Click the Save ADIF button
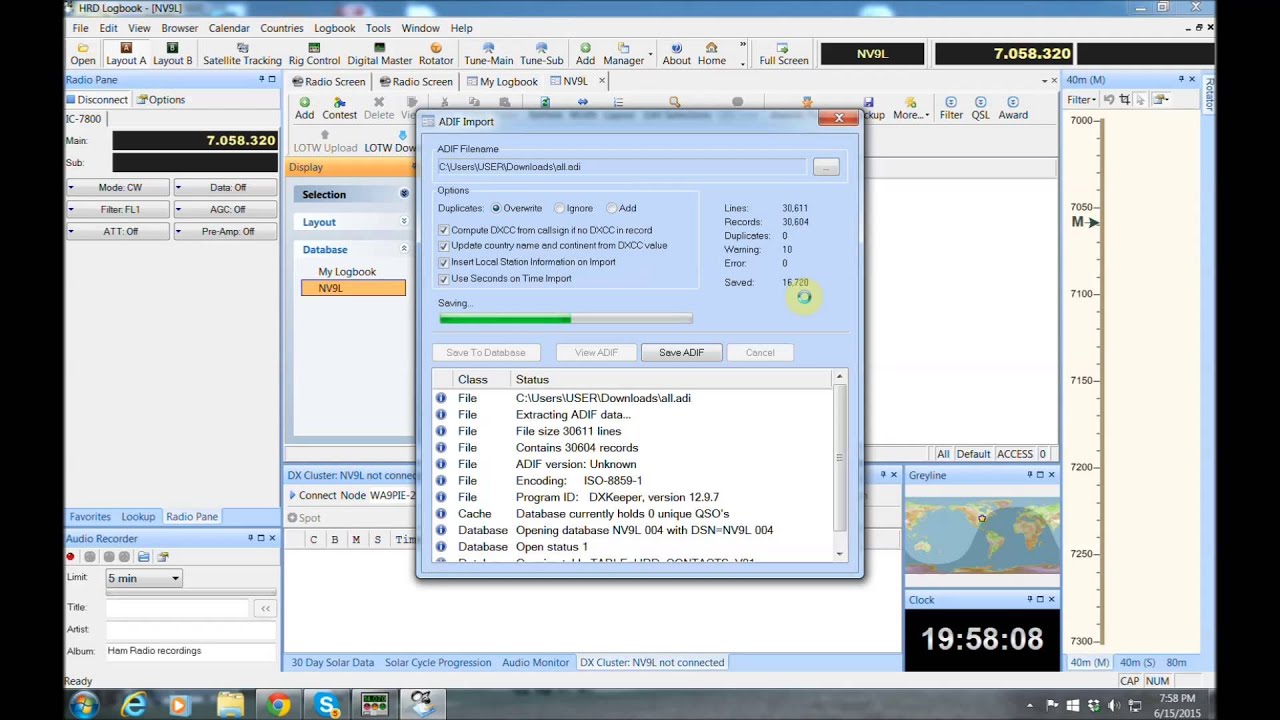 (681, 352)
